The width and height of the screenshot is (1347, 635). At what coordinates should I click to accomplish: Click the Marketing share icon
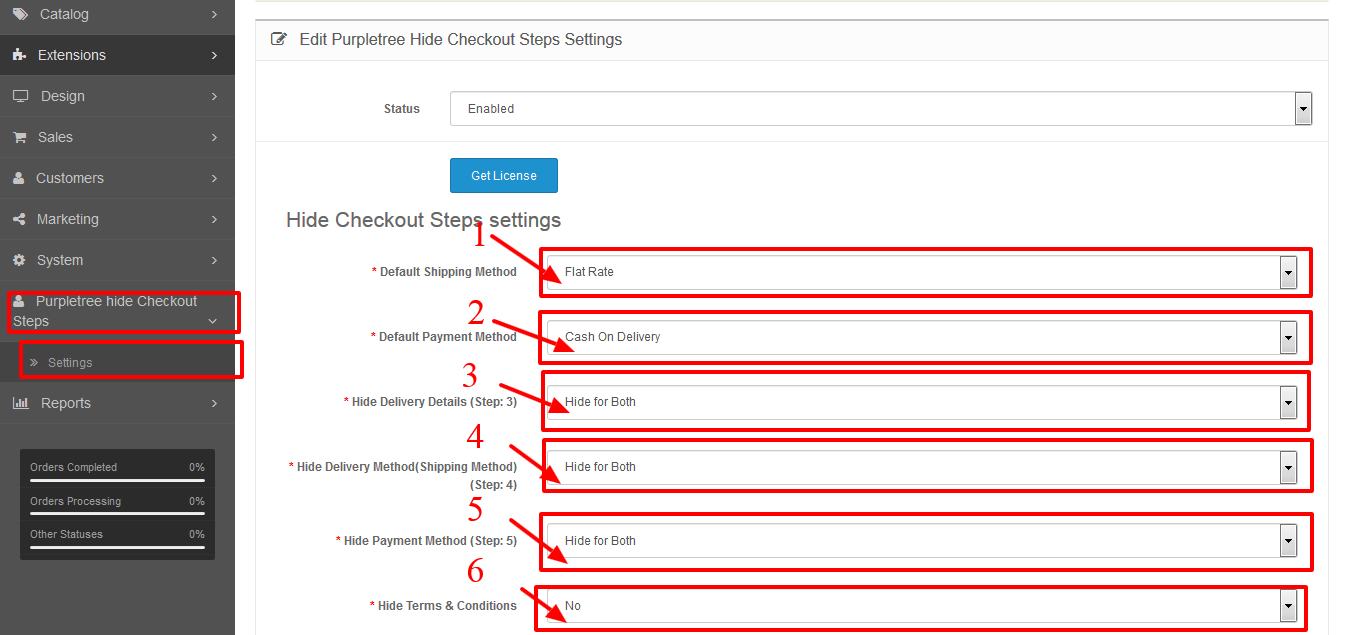point(19,219)
